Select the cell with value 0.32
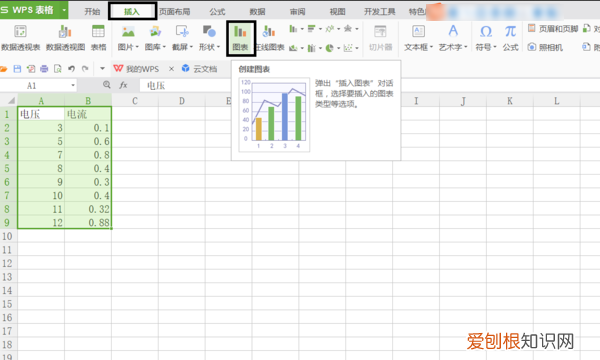The width and height of the screenshot is (600, 360). pos(88,209)
